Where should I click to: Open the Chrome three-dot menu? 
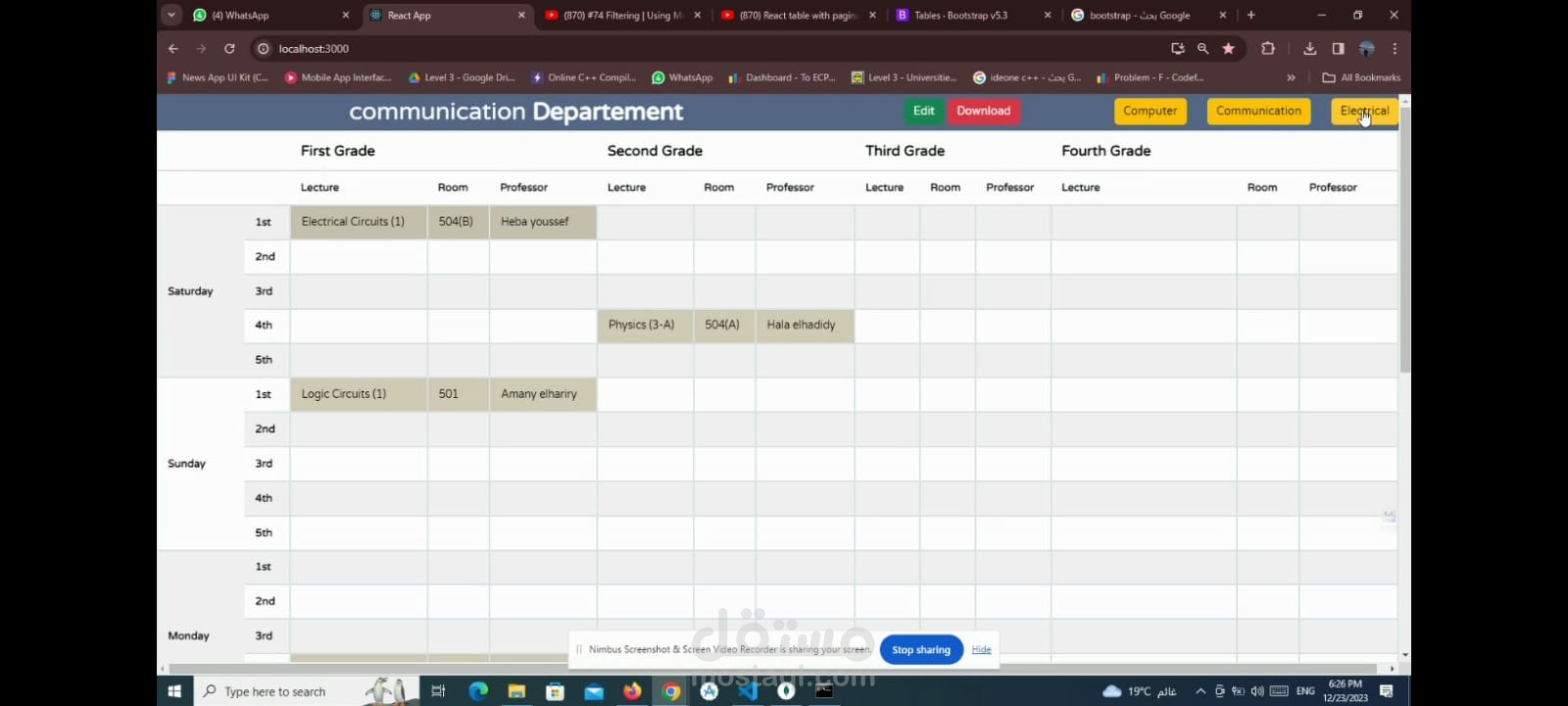coord(1395,48)
